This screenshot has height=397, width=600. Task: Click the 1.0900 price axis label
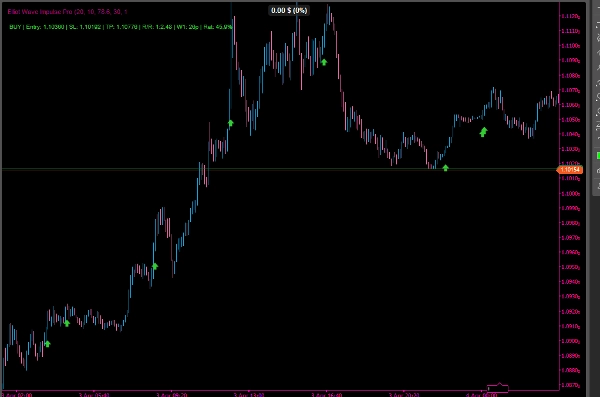571,341
